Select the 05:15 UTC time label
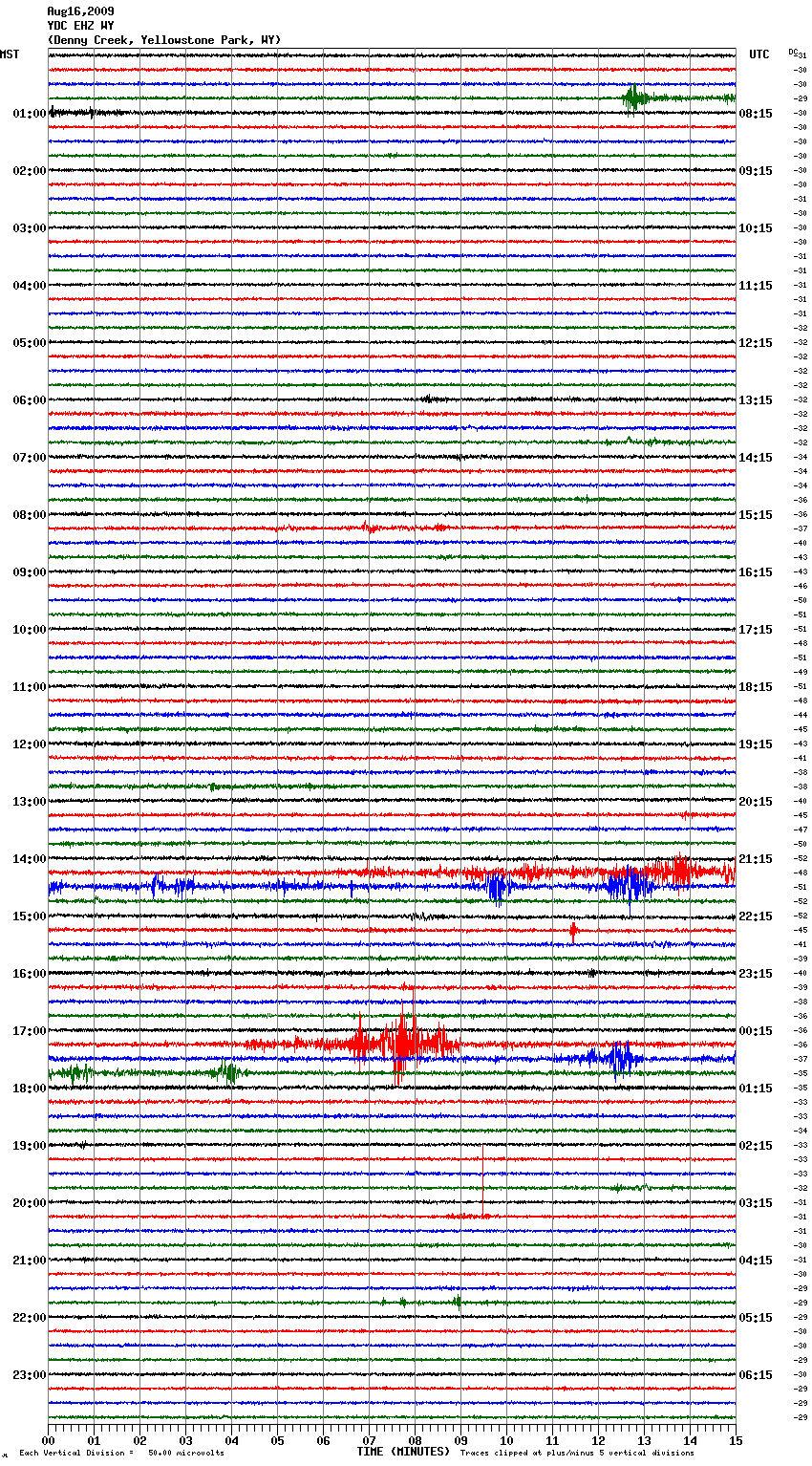Screen dimensions: 812x1466 [756, 1318]
